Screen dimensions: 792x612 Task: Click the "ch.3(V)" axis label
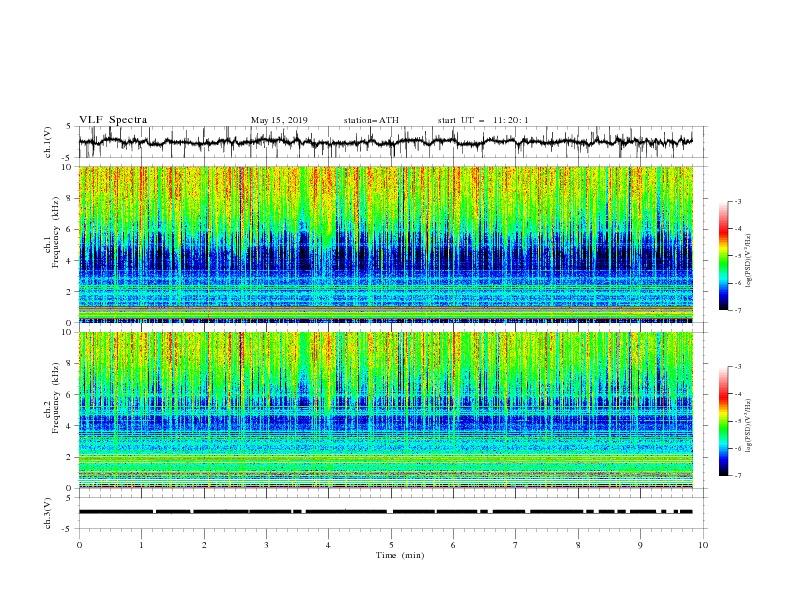tap(48, 513)
